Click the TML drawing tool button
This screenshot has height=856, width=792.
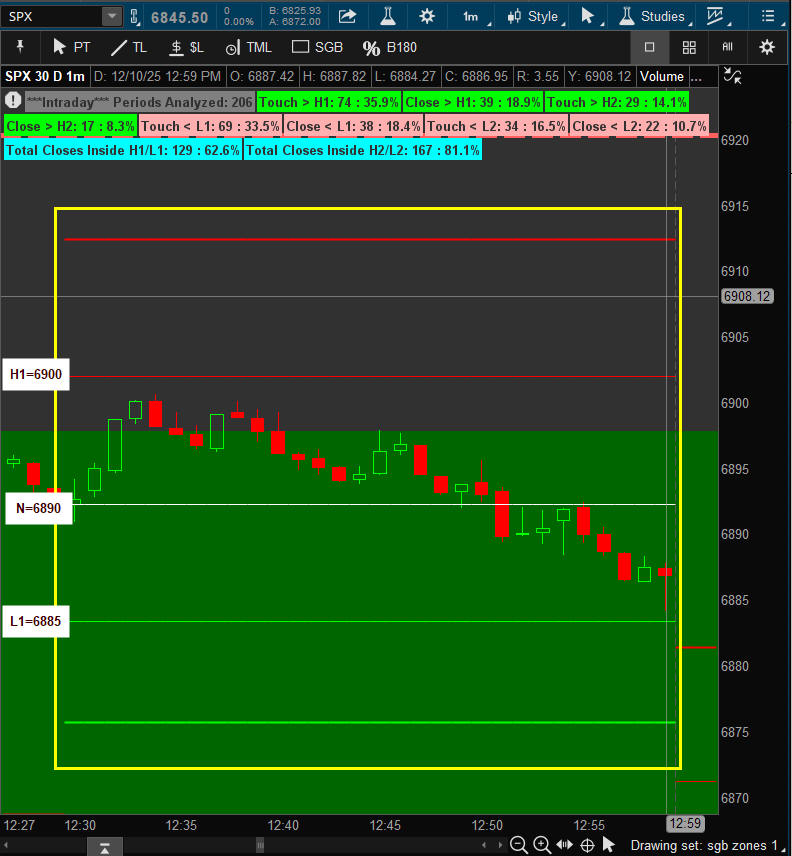click(x=248, y=47)
